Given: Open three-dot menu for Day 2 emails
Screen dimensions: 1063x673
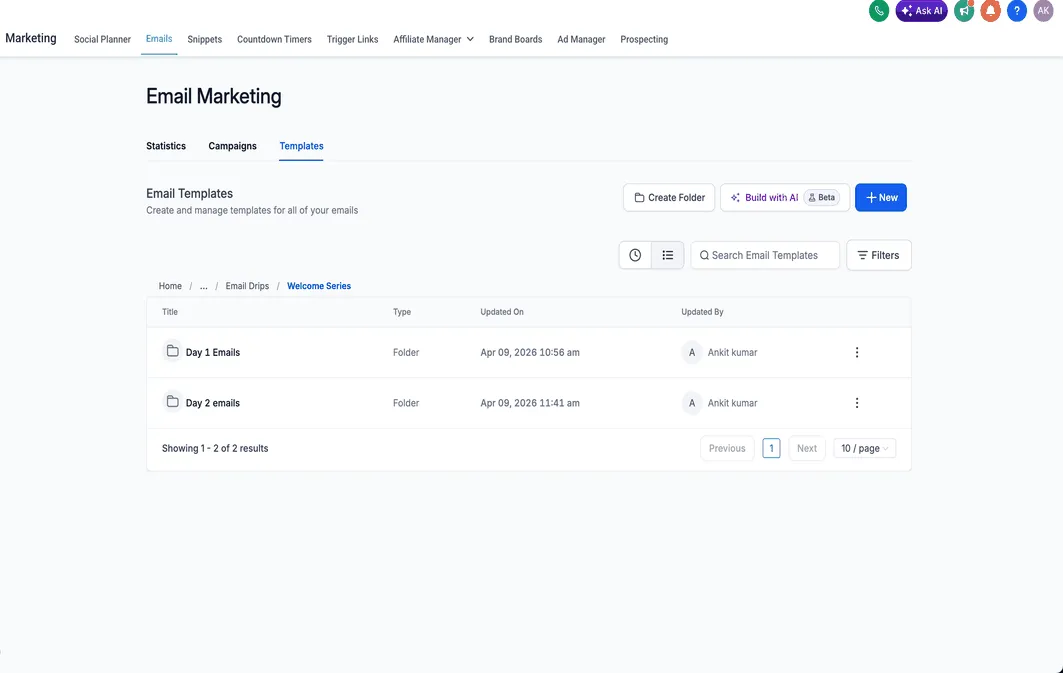Looking at the screenshot, I should tap(857, 403).
